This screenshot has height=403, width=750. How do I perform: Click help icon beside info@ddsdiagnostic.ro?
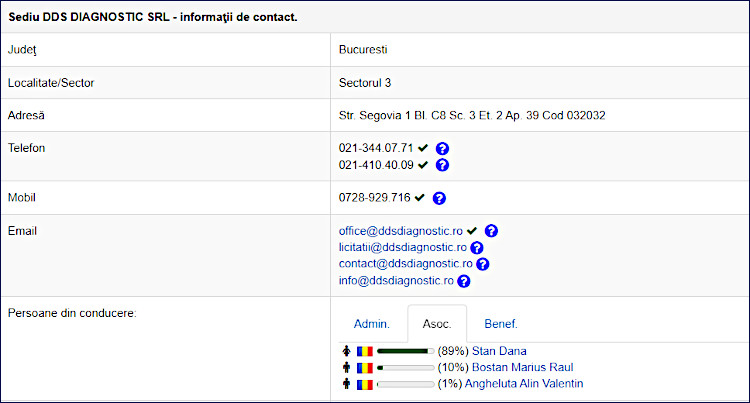pos(464,281)
